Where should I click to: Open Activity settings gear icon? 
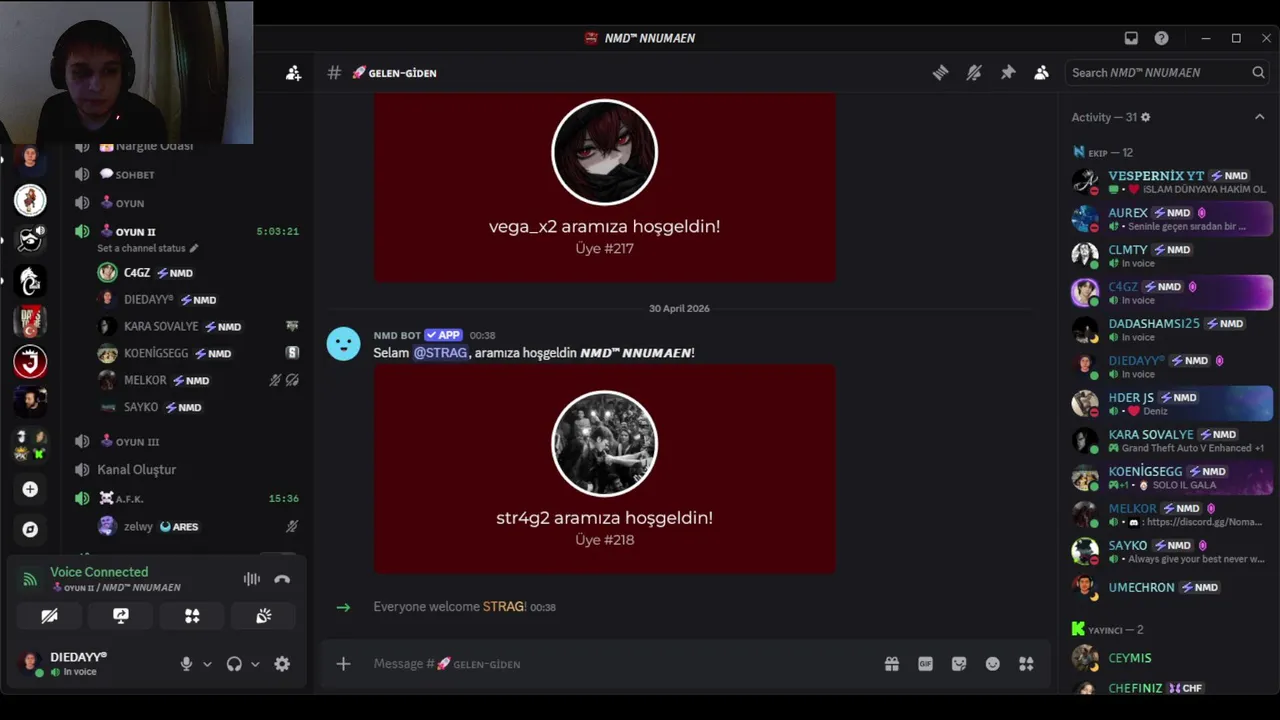click(1145, 117)
